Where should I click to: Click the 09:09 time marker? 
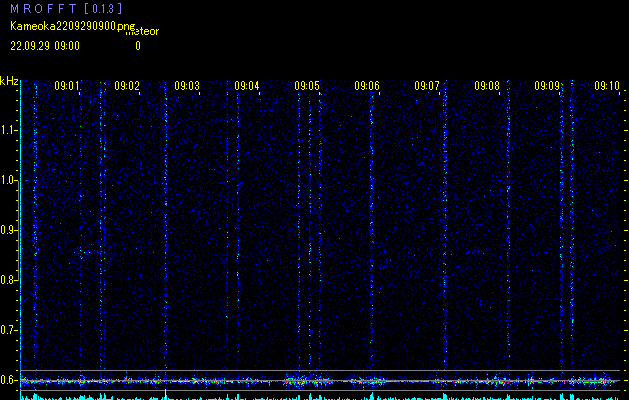[546, 86]
